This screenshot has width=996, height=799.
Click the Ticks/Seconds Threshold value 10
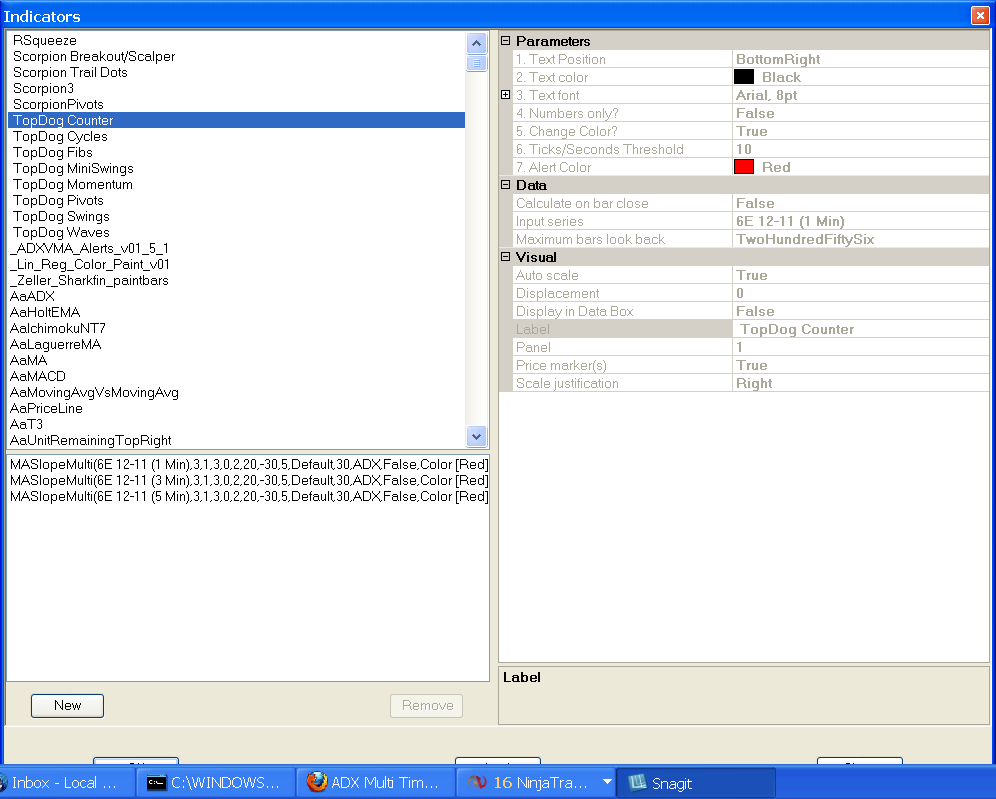tap(861, 149)
